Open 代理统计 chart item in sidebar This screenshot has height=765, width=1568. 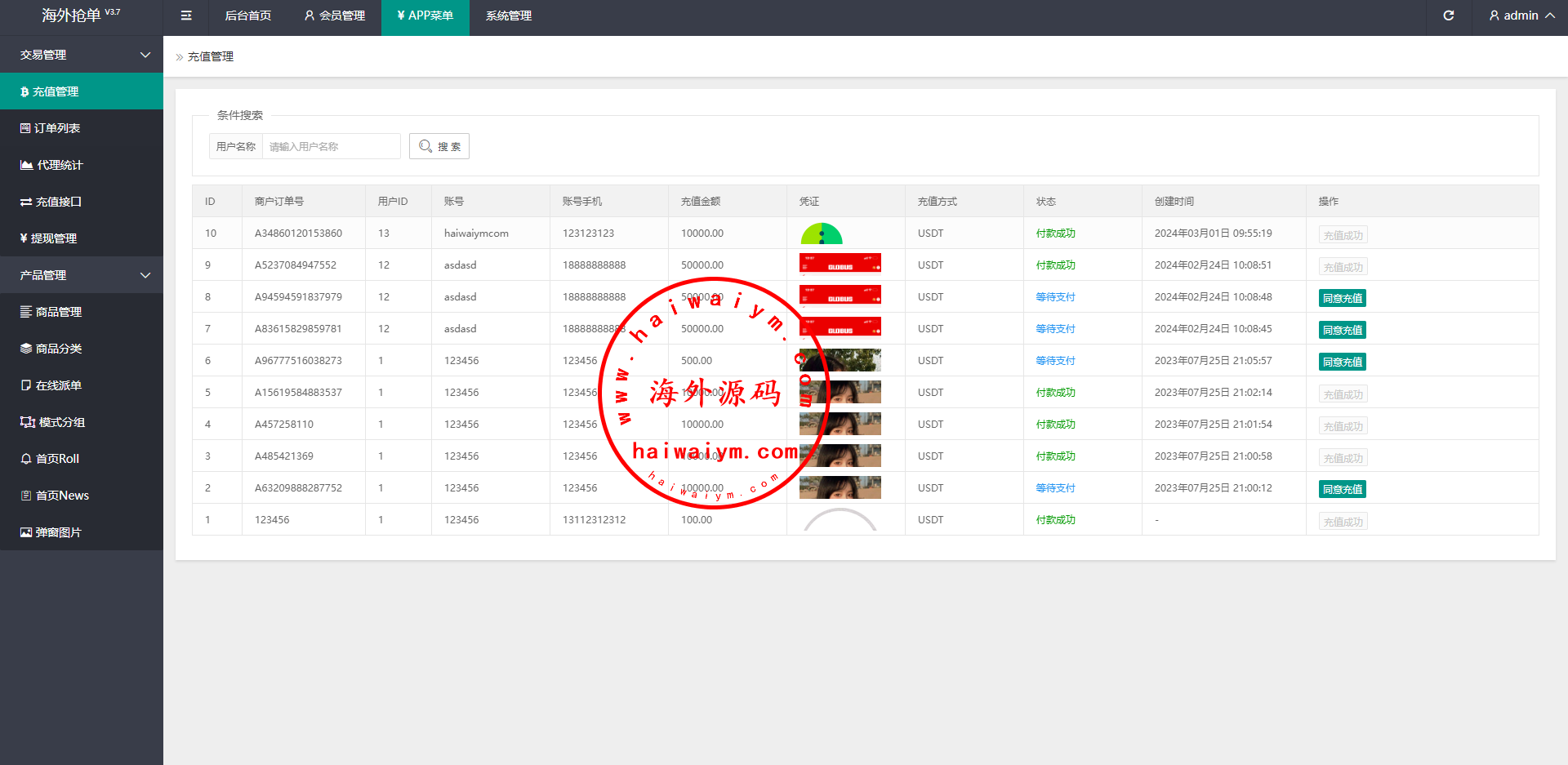pyautogui.click(x=59, y=165)
